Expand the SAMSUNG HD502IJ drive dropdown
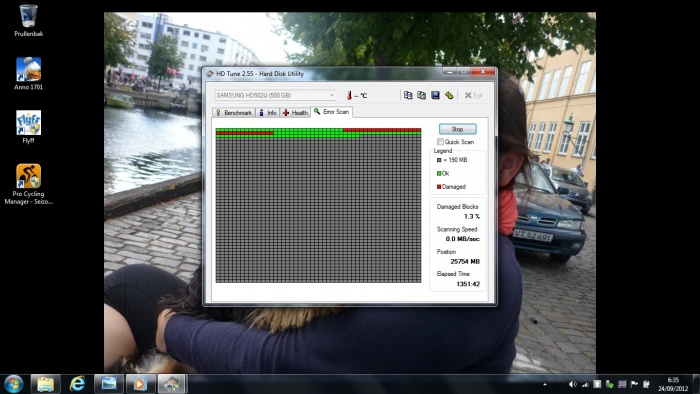The image size is (700, 394). (x=275, y=95)
